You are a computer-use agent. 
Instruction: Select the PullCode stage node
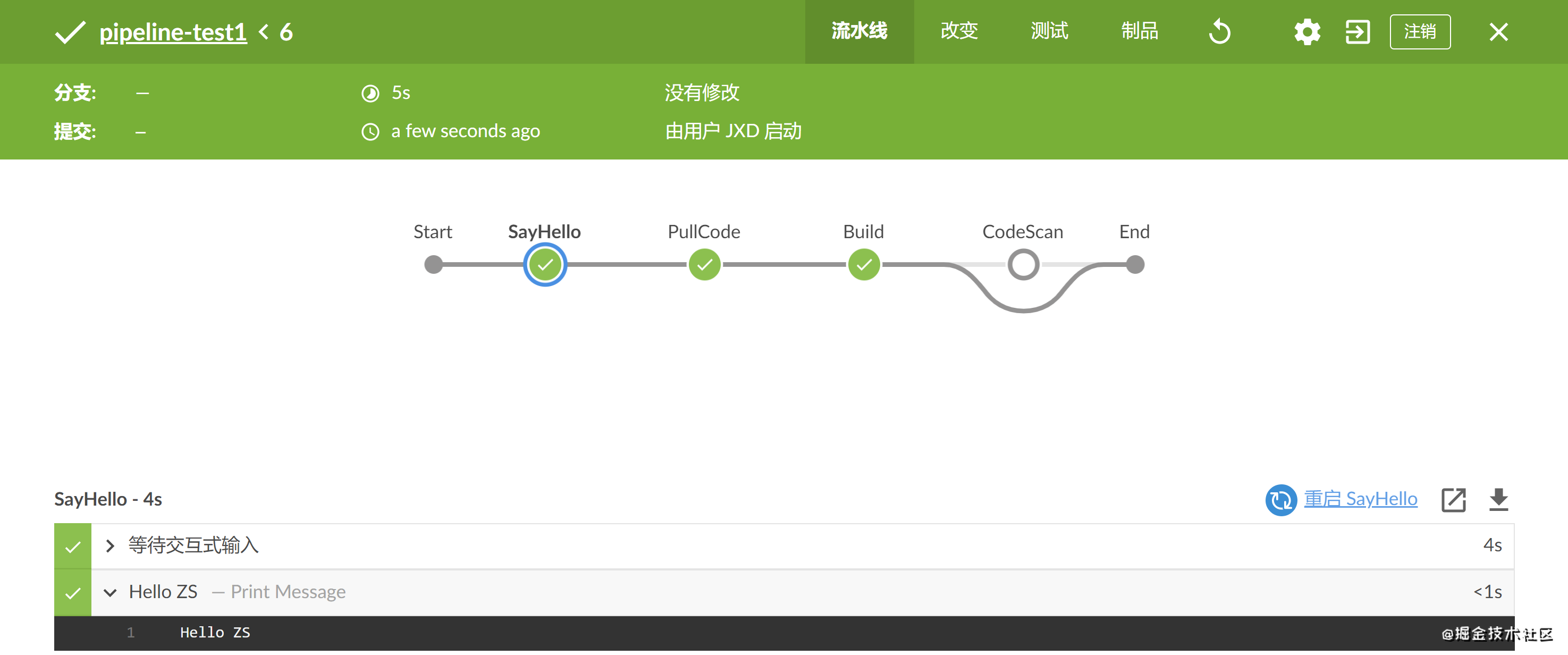point(704,265)
